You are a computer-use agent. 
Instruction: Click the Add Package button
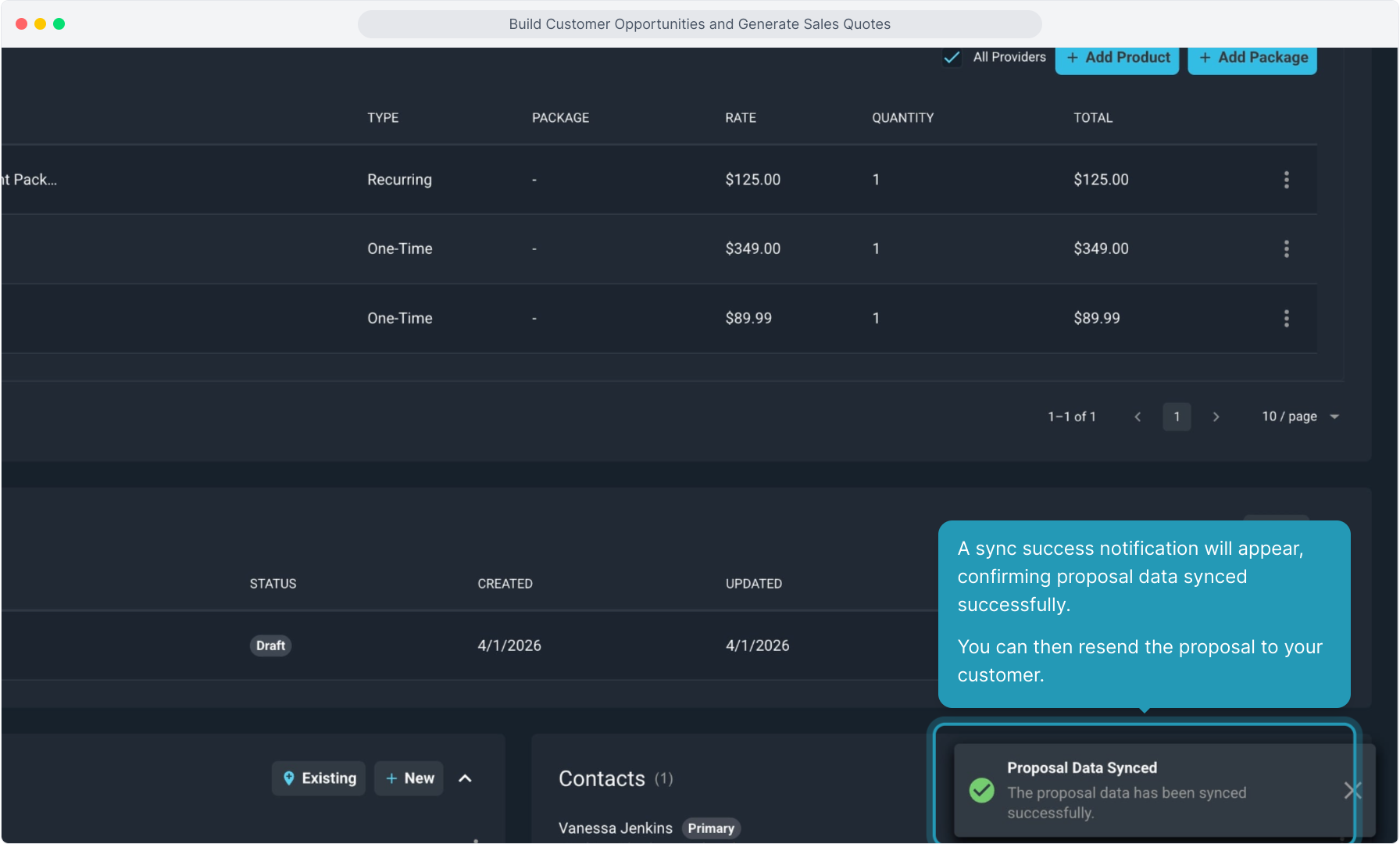[x=1252, y=58]
